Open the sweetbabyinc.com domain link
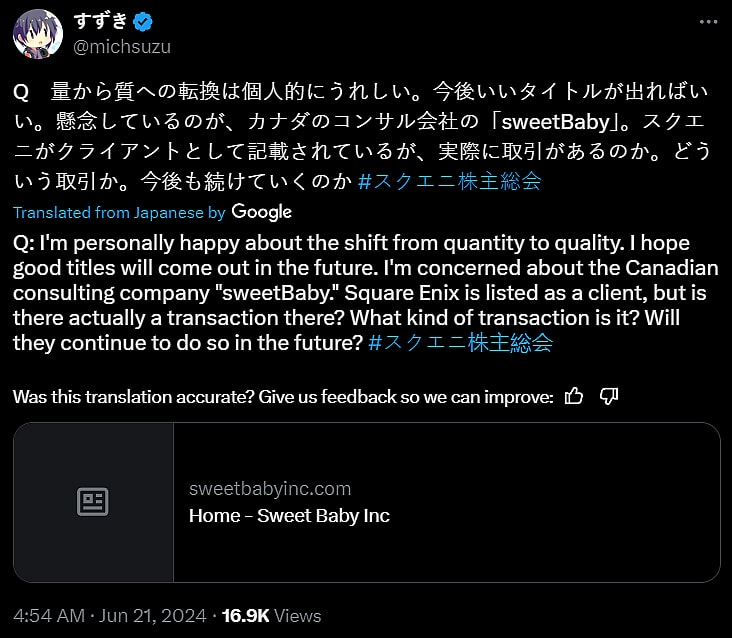 pyautogui.click(x=270, y=489)
